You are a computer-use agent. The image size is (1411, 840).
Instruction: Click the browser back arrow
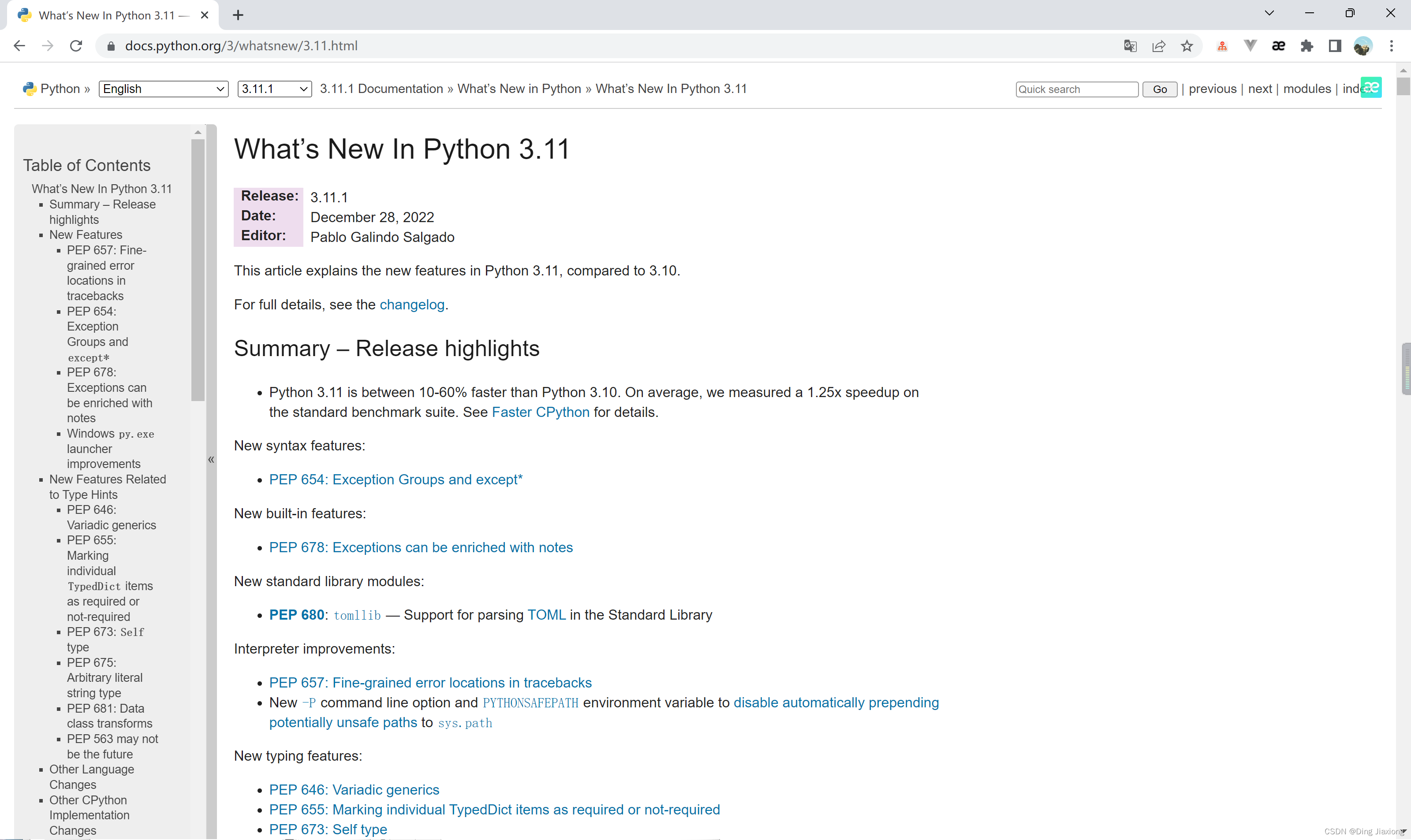pos(19,46)
